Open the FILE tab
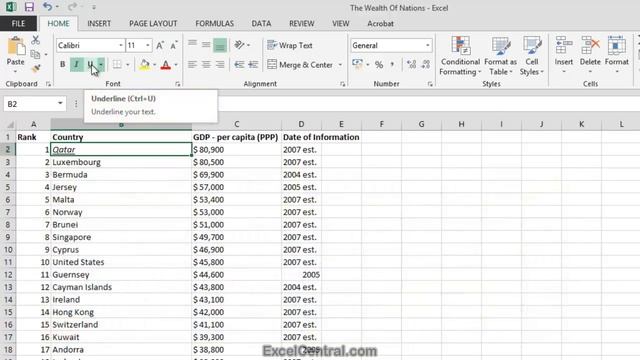Viewport: 640px width, 360px height. pos(18,24)
